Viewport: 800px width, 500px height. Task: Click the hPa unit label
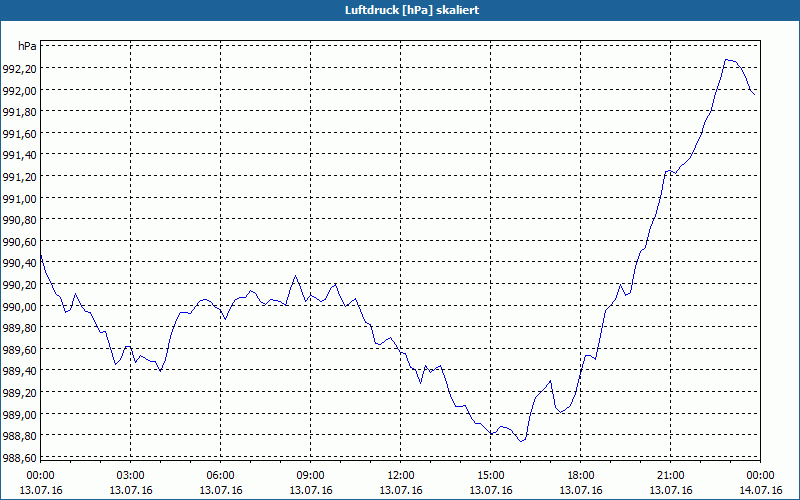click(x=27, y=46)
